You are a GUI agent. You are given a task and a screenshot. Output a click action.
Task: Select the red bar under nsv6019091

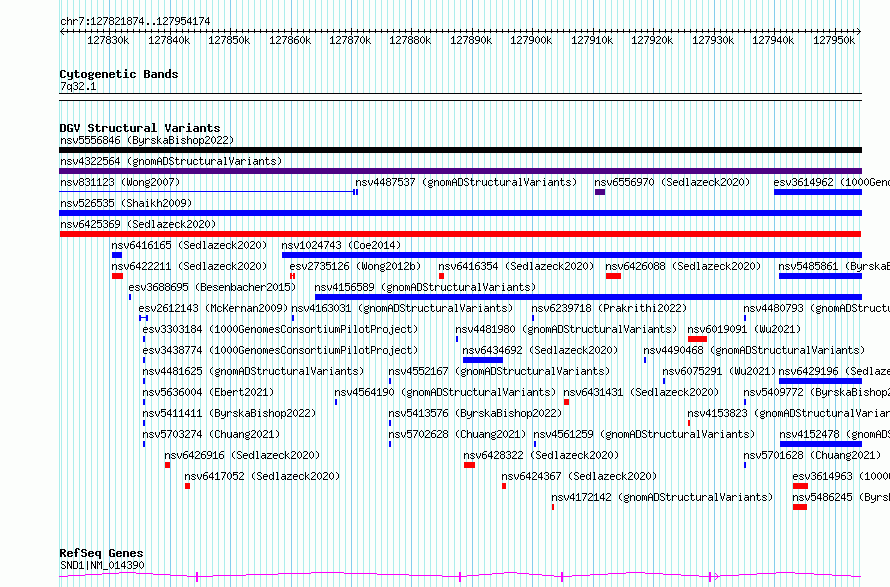click(x=697, y=339)
